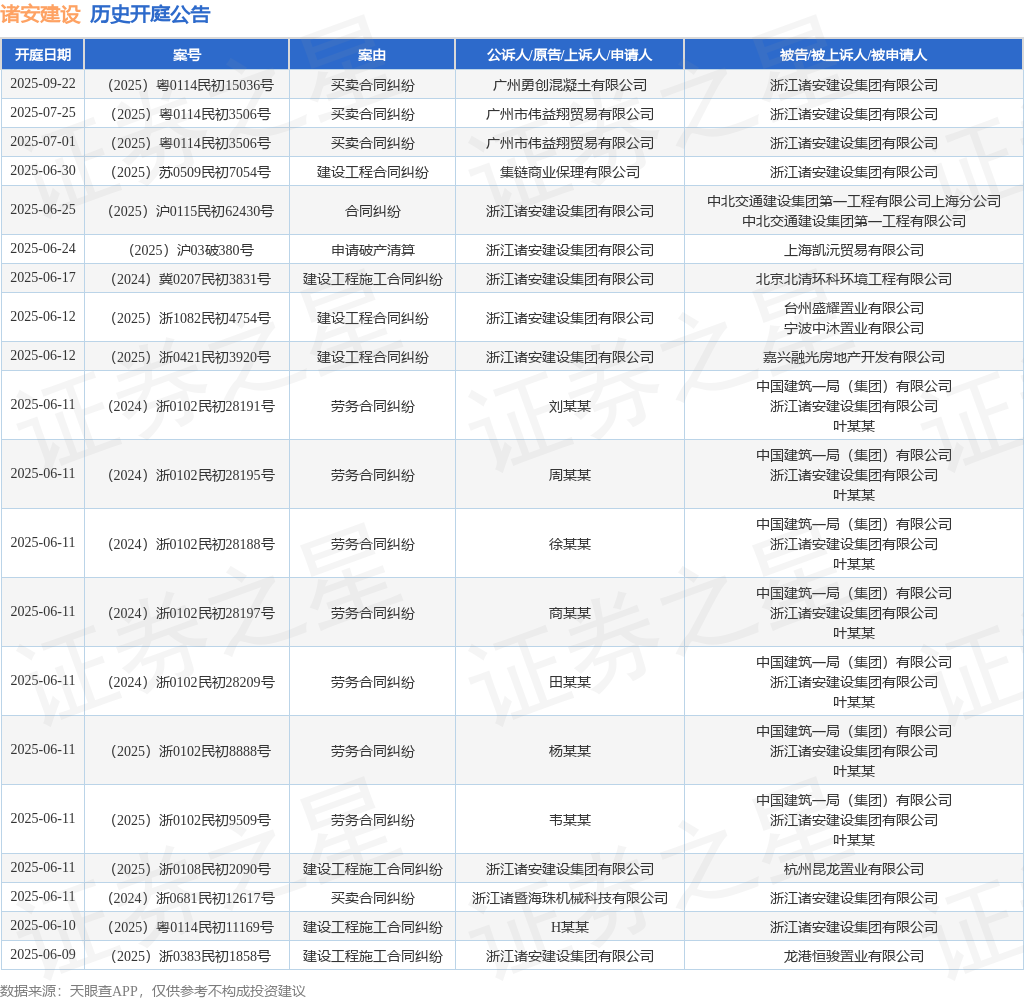Select case number (2024)浙0681民初12617号
This screenshot has width=1024, height=1000.
[x=191, y=898]
